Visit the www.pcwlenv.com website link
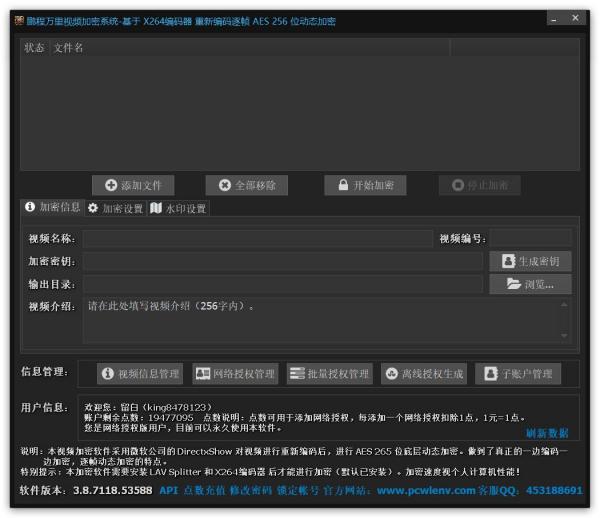Image resolution: width=600 pixels, height=518 pixels. click(426, 490)
